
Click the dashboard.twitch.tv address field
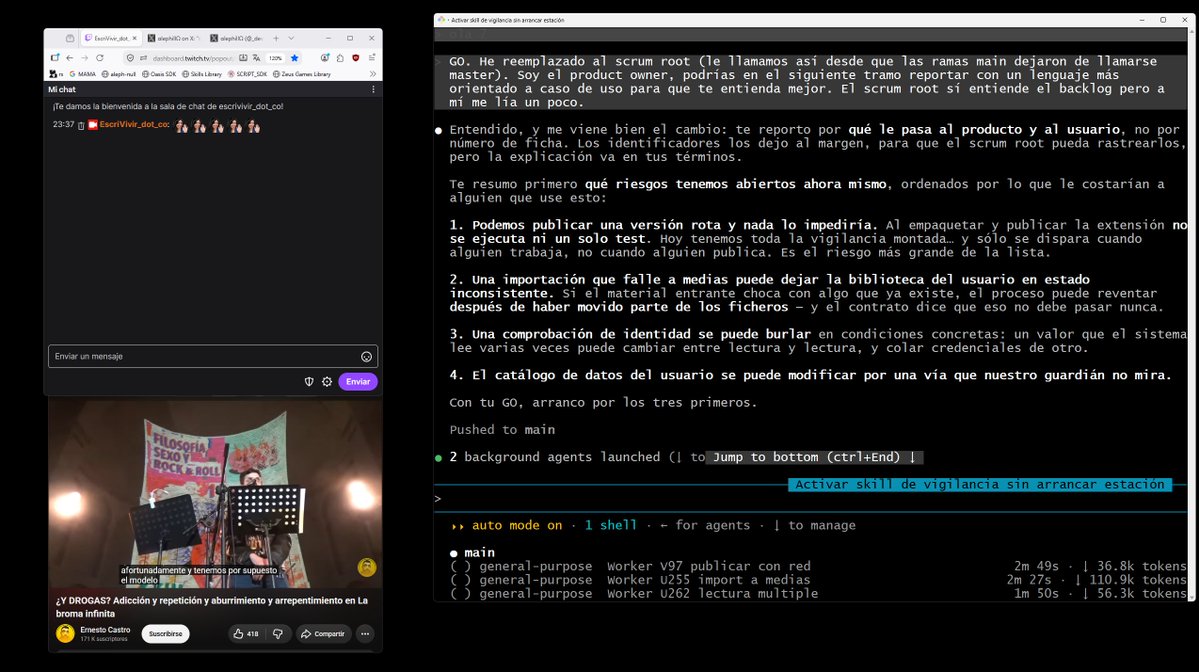coord(191,58)
